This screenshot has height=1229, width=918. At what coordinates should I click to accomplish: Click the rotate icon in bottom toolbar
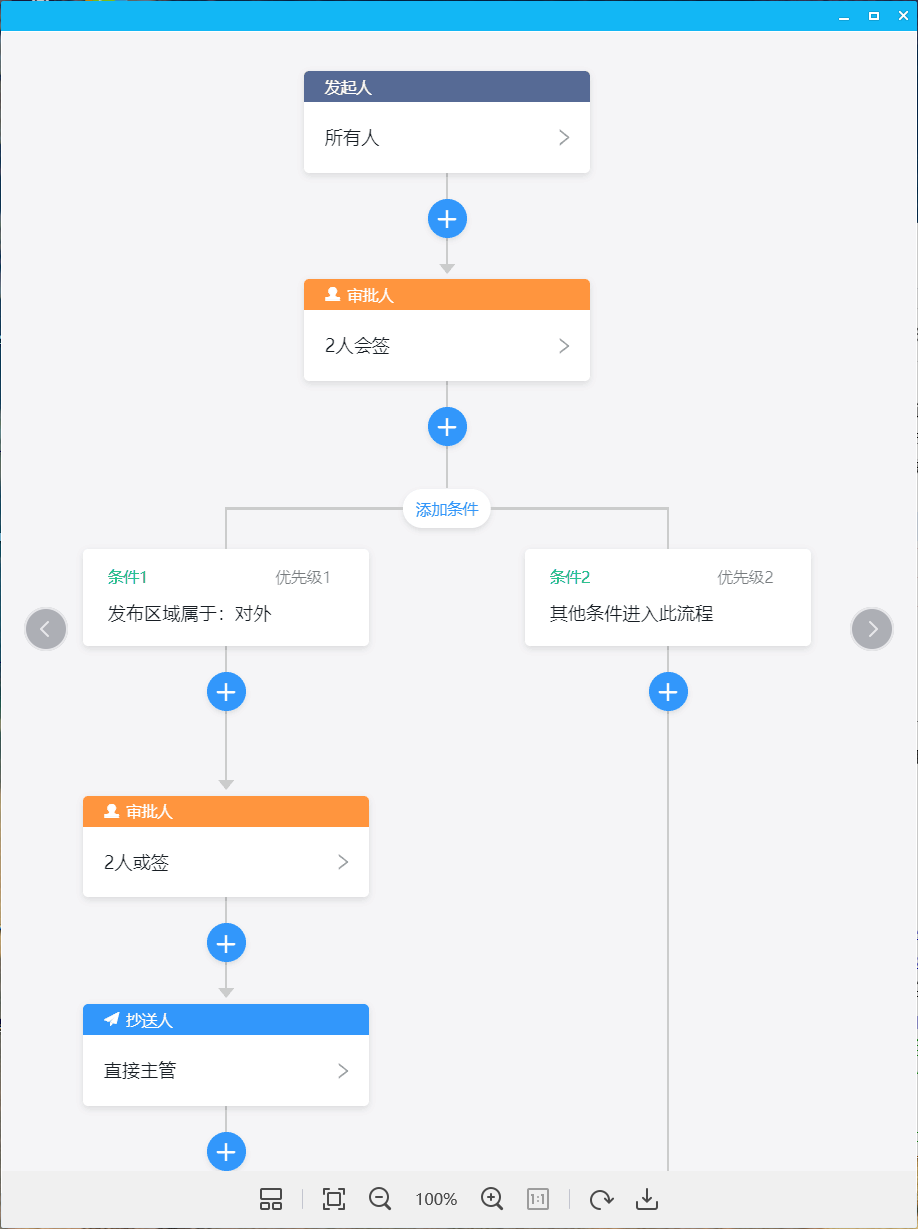point(601,1199)
